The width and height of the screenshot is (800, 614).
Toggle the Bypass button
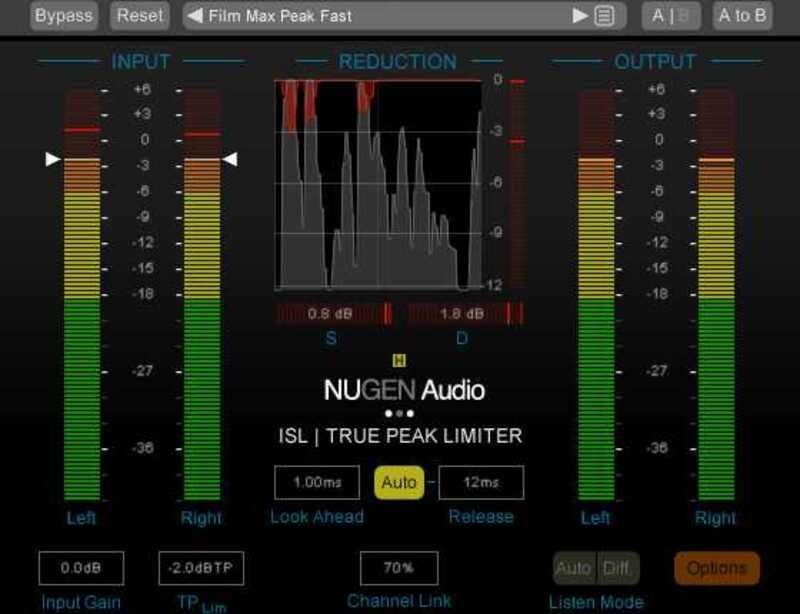(x=64, y=16)
